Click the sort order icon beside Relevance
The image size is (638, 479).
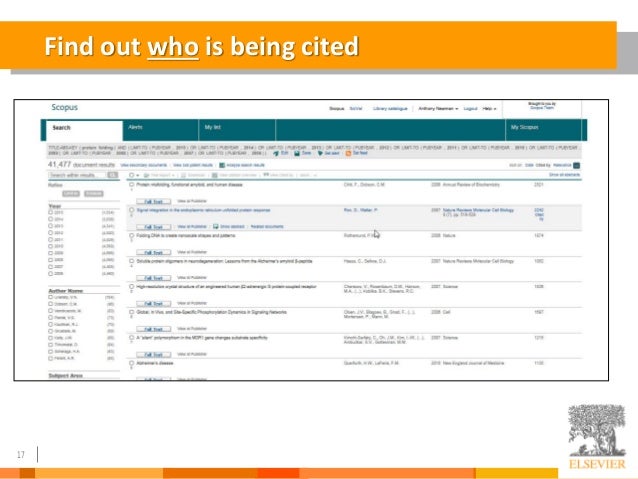tap(577, 165)
